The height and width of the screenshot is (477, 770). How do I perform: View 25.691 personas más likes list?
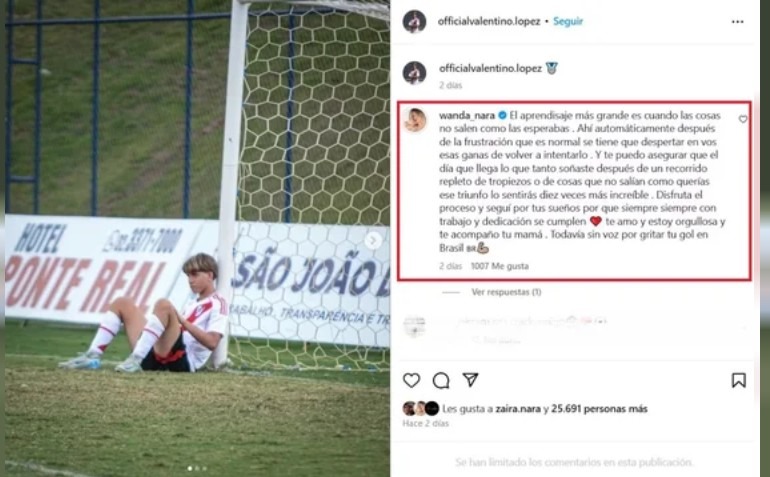coord(599,409)
